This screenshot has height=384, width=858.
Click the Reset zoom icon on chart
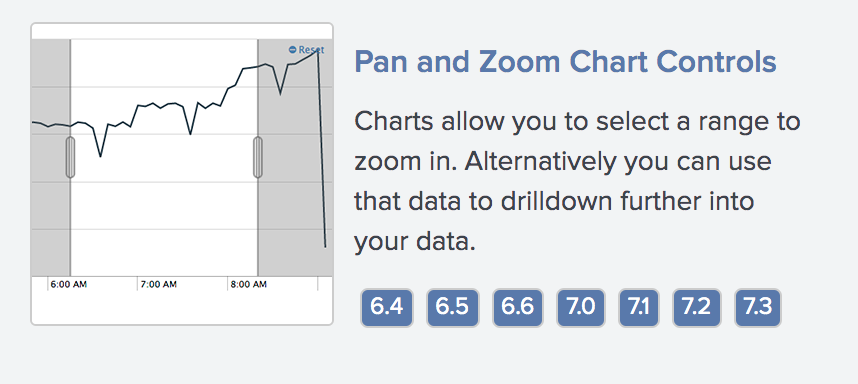(x=292, y=50)
